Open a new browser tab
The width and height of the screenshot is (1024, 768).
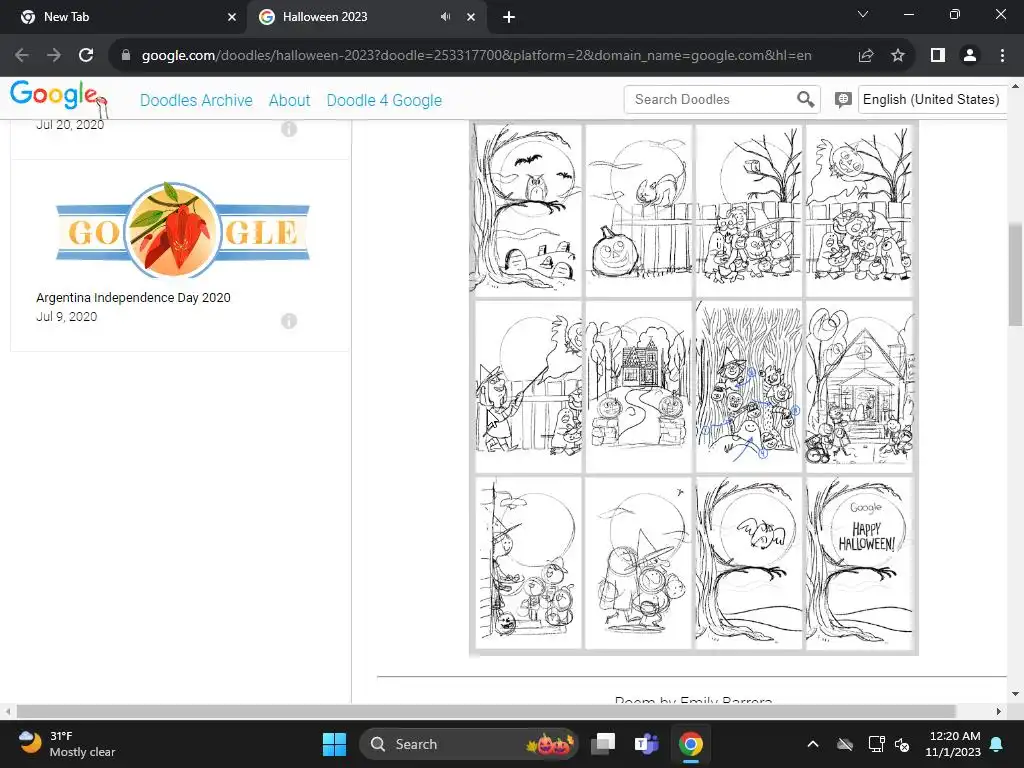click(509, 17)
